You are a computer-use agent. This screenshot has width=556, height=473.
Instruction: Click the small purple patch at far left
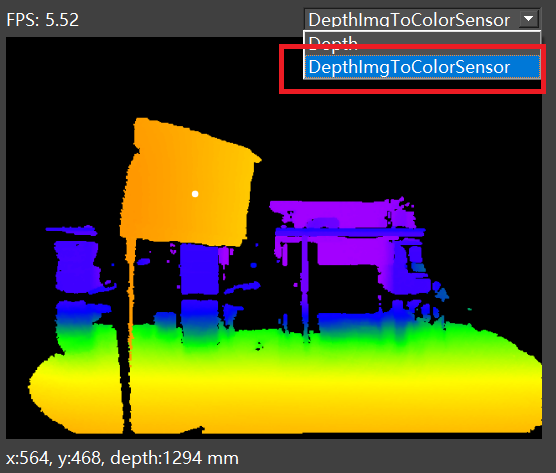(x=71, y=230)
